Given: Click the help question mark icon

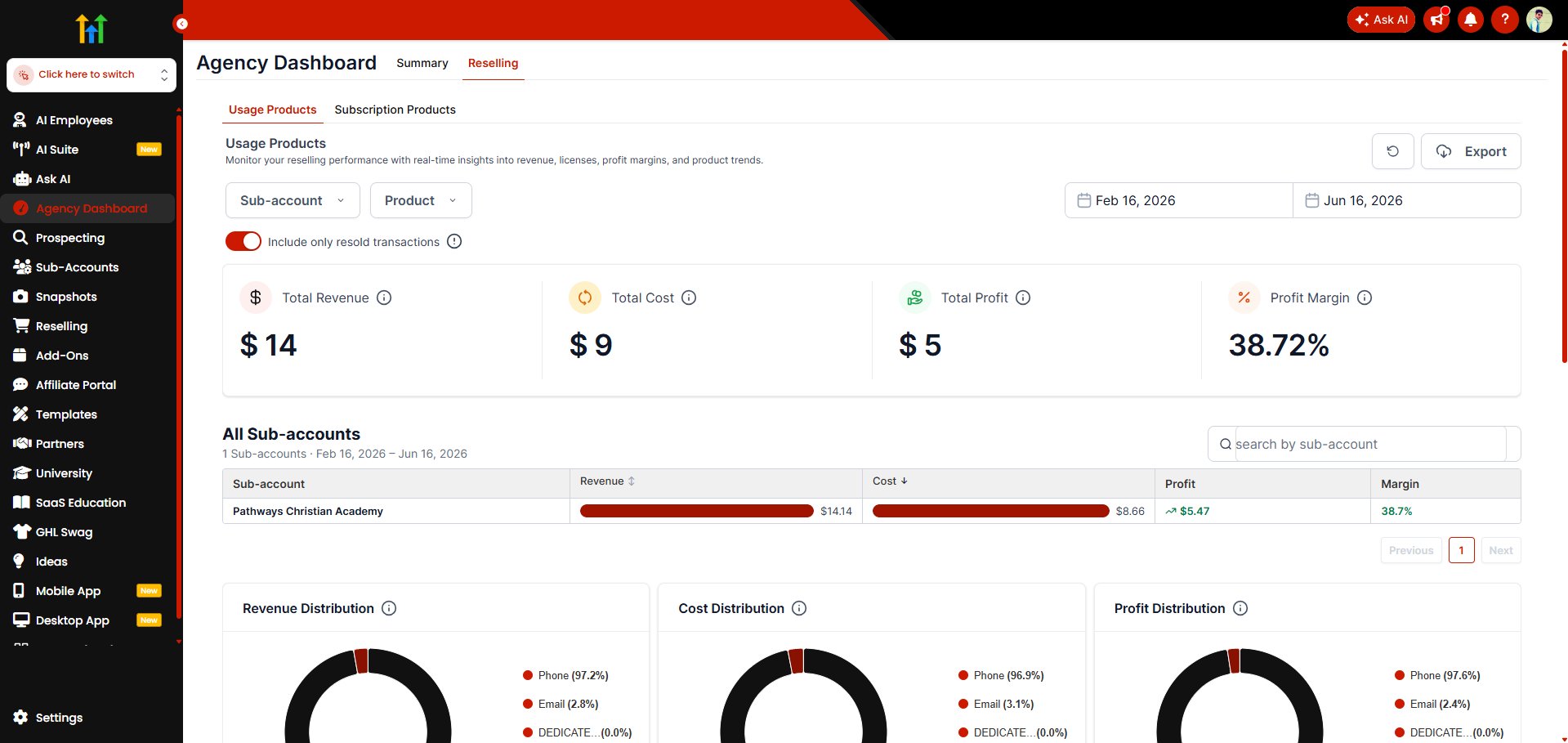Looking at the screenshot, I should pos(1504,19).
